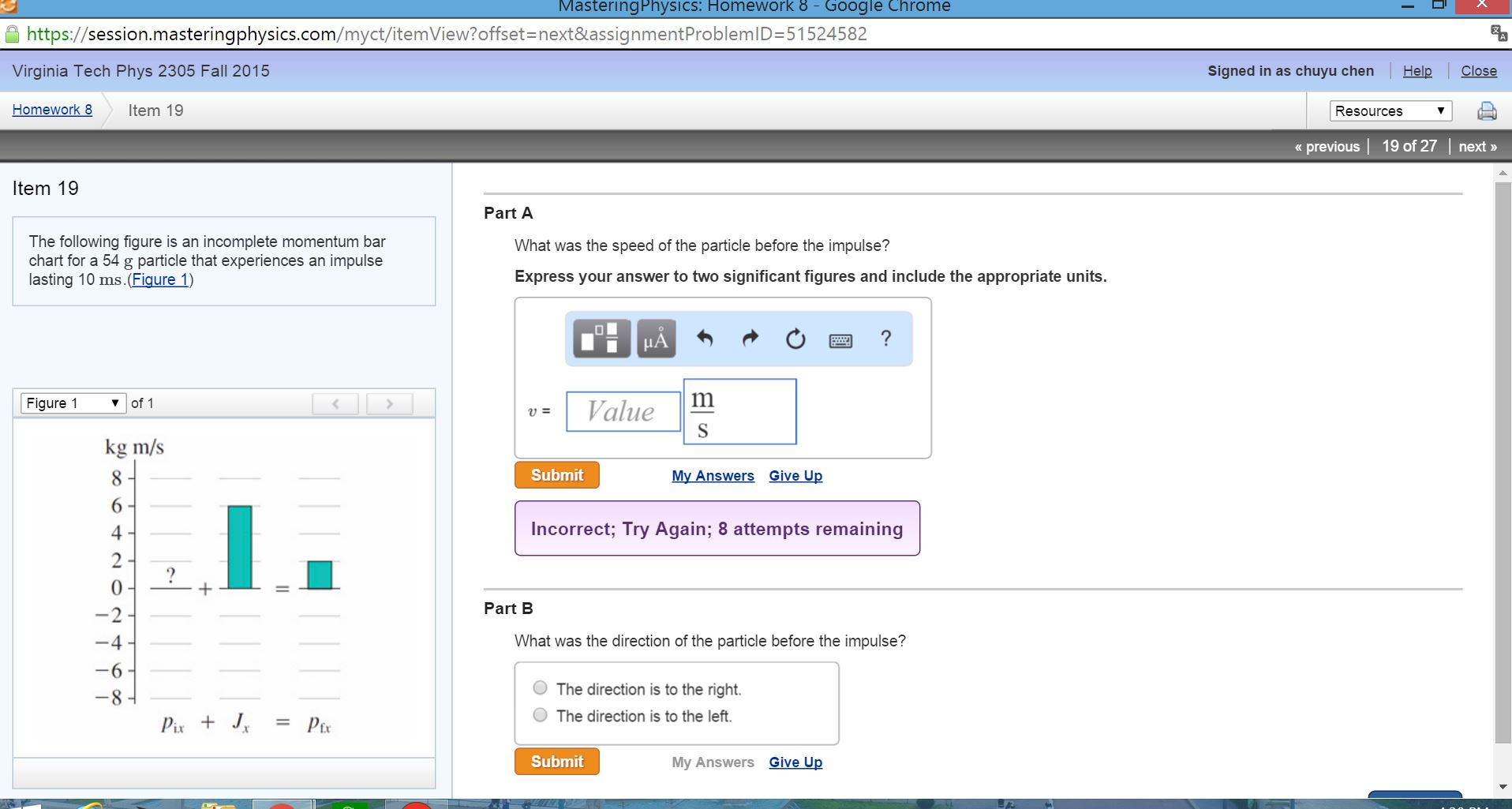Select 'The direction is to the right'
The width and height of the screenshot is (1512, 809).
(x=540, y=688)
